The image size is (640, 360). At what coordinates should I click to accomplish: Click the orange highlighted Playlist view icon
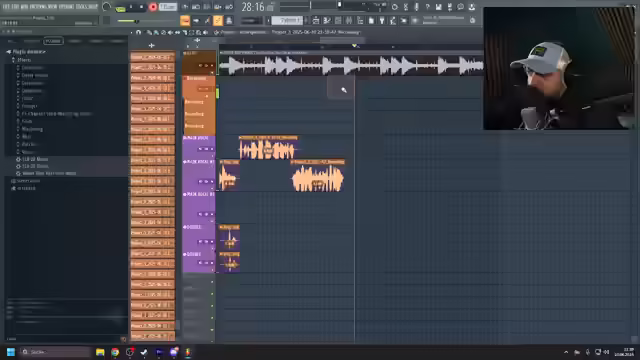tap(185, 20)
